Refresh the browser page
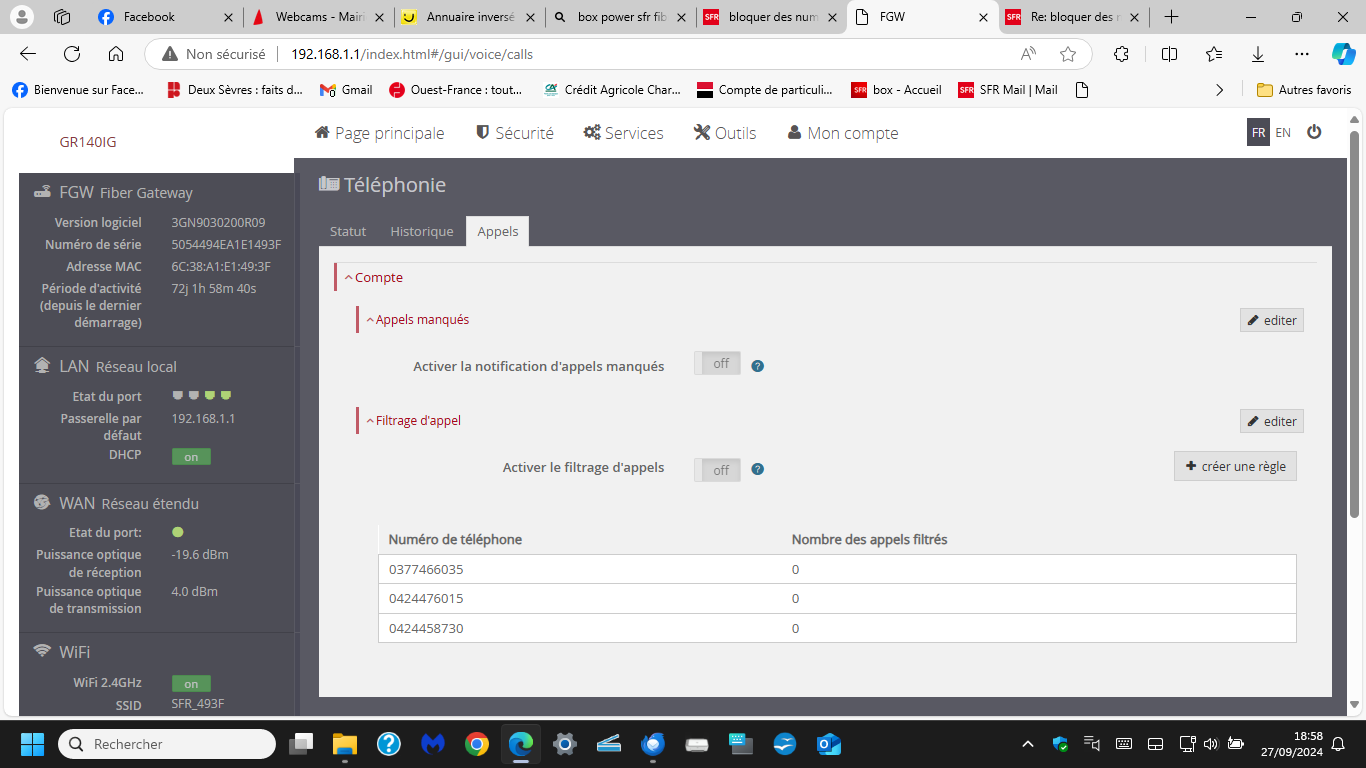The image size is (1366, 768). pos(72,54)
